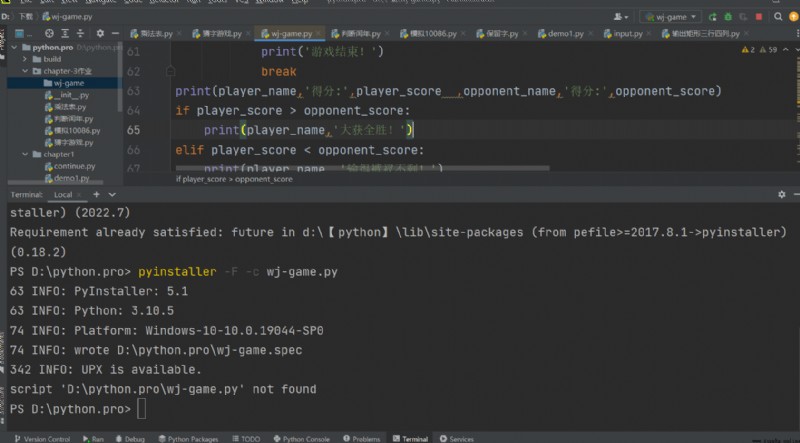The height and width of the screenshot is (443, 800).
Task: Click the run with coverage icon
Action: pyautogui.click(x=743, y=17)
